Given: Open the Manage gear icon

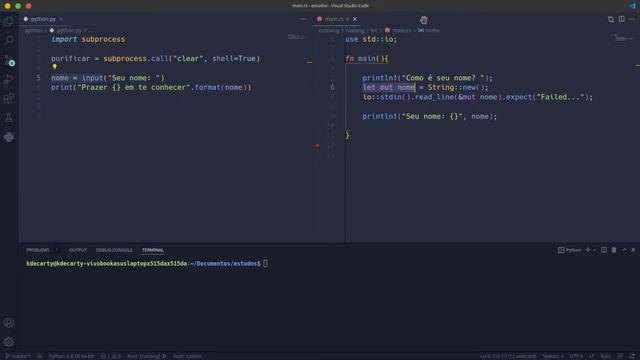Looking at the screenshot, I should click(x=9, y=342).
